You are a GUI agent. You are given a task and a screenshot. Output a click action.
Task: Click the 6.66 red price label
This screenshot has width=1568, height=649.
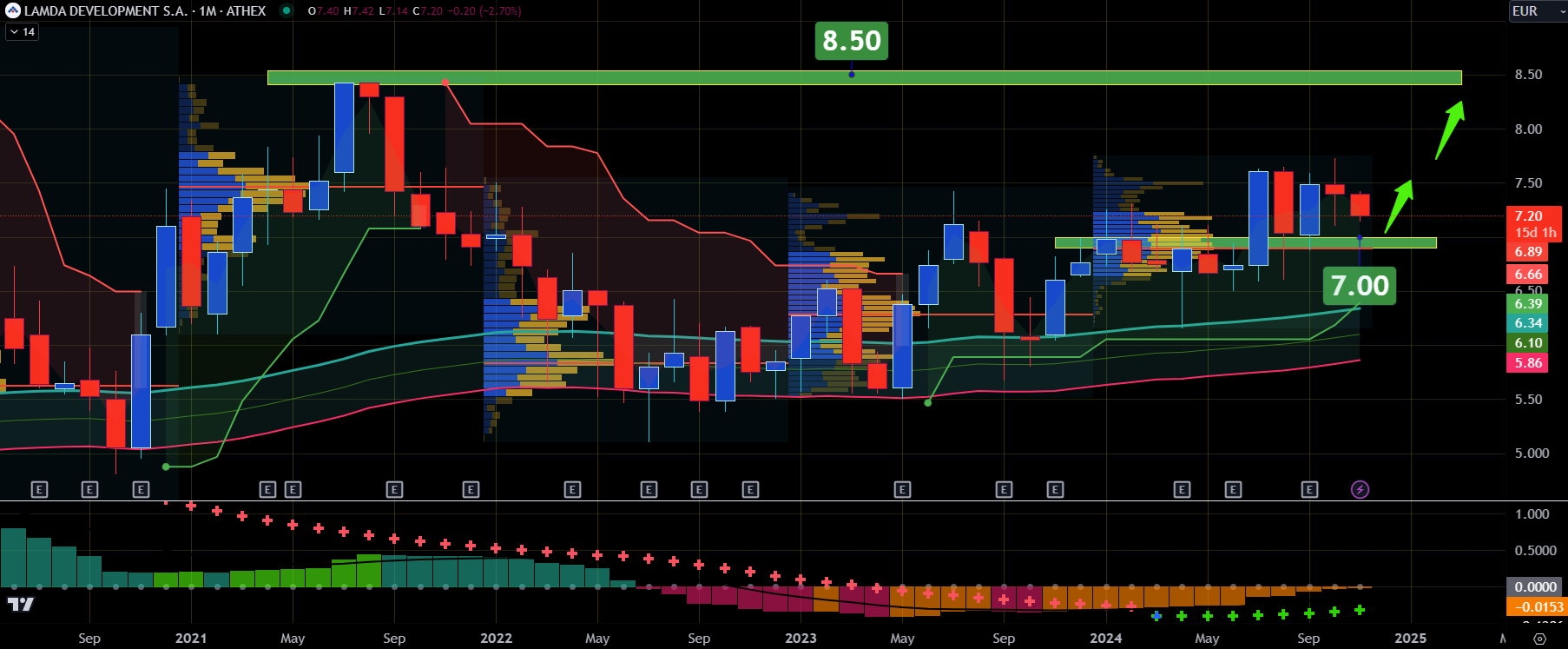click(1528, 274)
